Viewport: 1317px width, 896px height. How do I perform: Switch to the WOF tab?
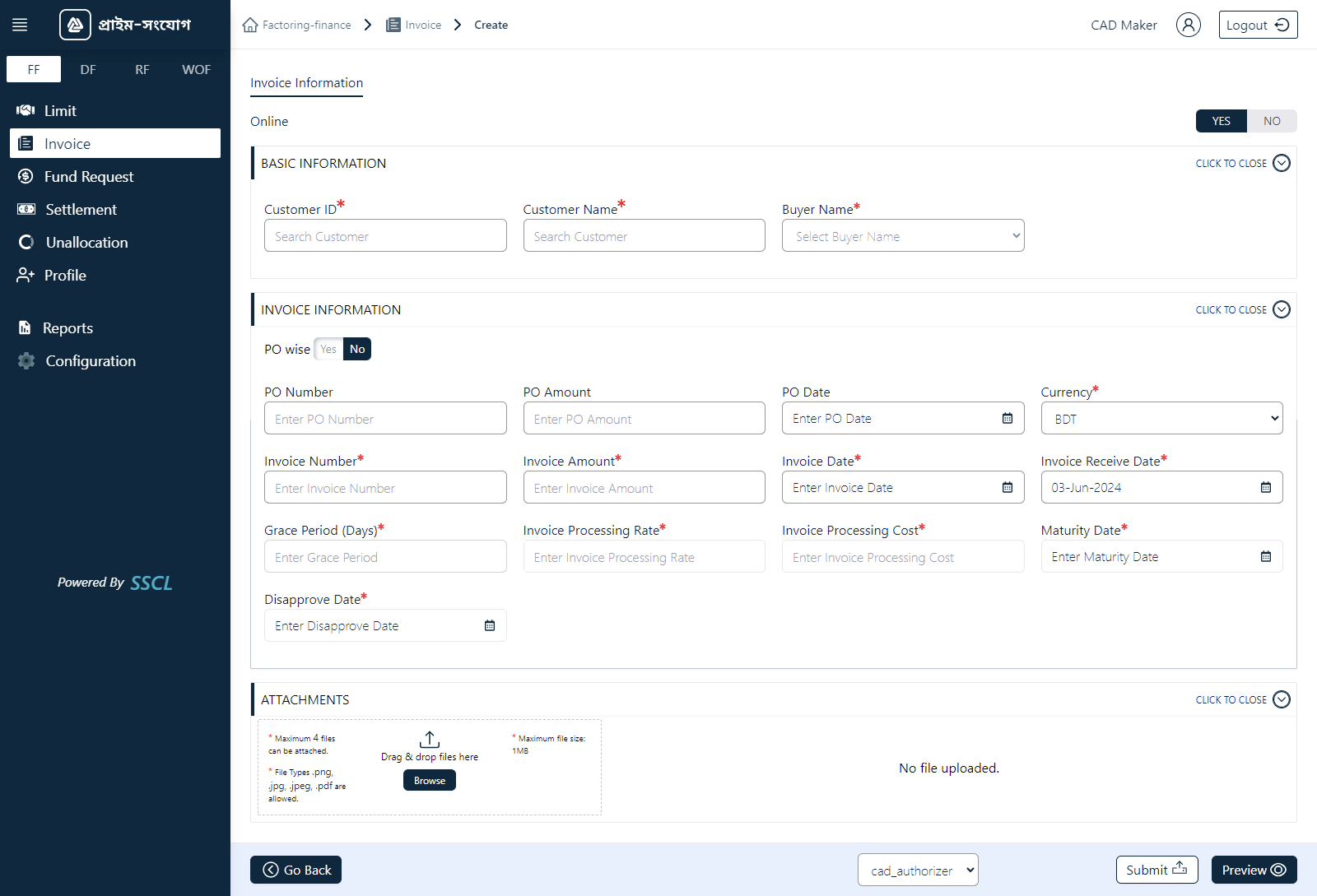(197, 69)
